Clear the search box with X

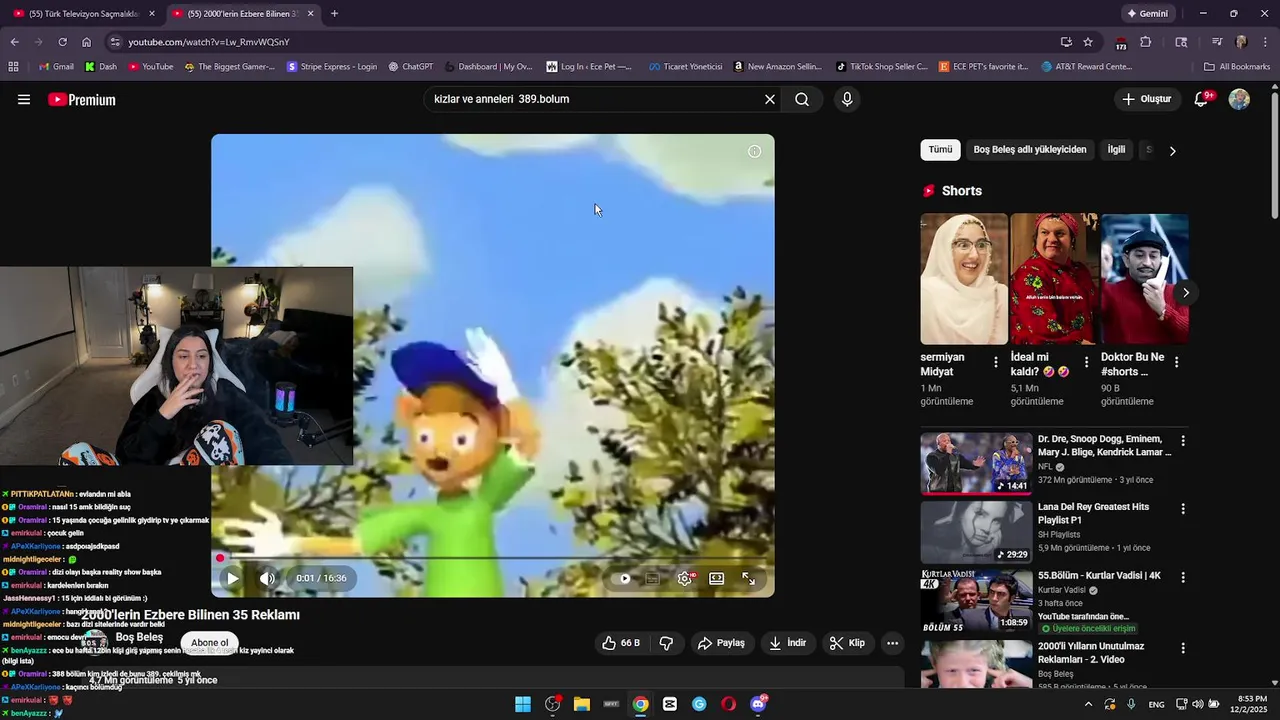point(770,99)
